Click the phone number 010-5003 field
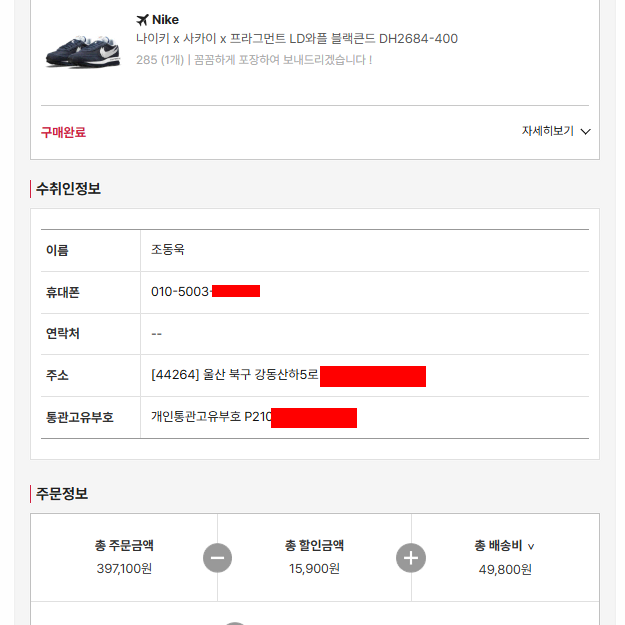 [x=180, y=291]
